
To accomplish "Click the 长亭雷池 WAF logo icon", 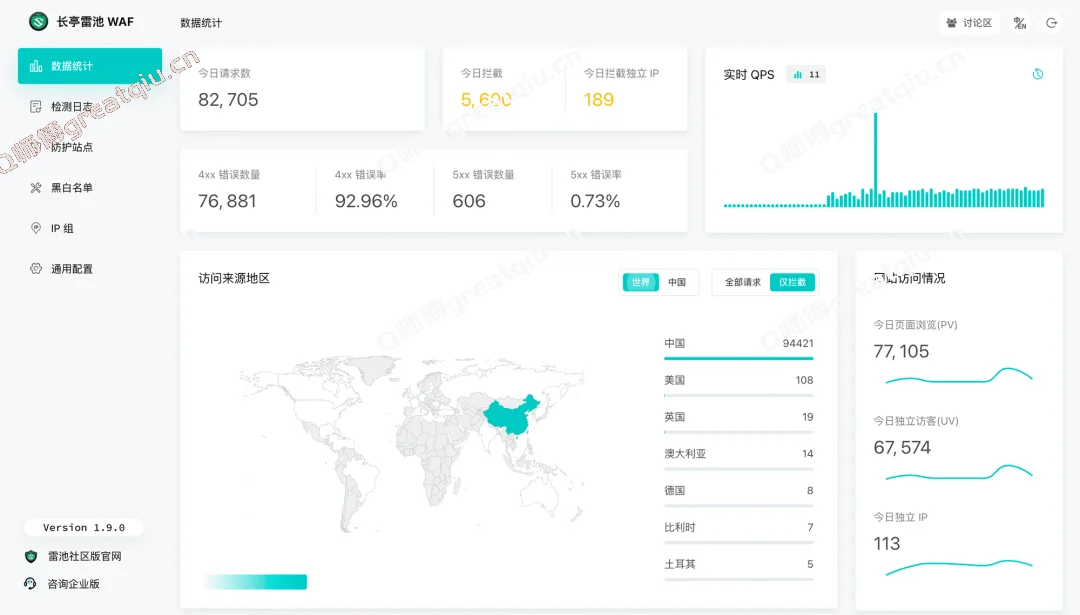I will pyautogui.click(x=38, y=21).
